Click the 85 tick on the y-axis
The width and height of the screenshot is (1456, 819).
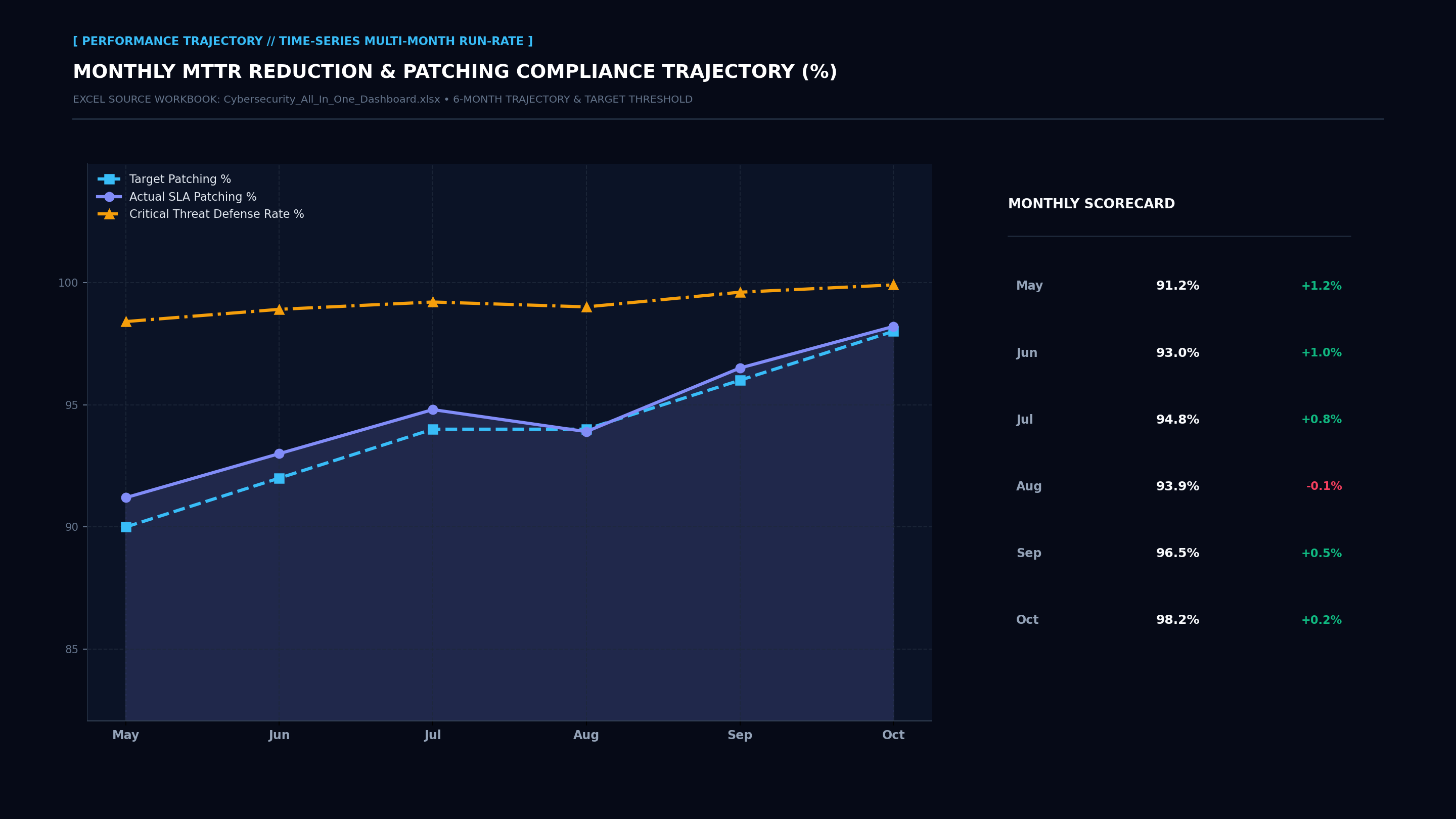click(72, 650)
